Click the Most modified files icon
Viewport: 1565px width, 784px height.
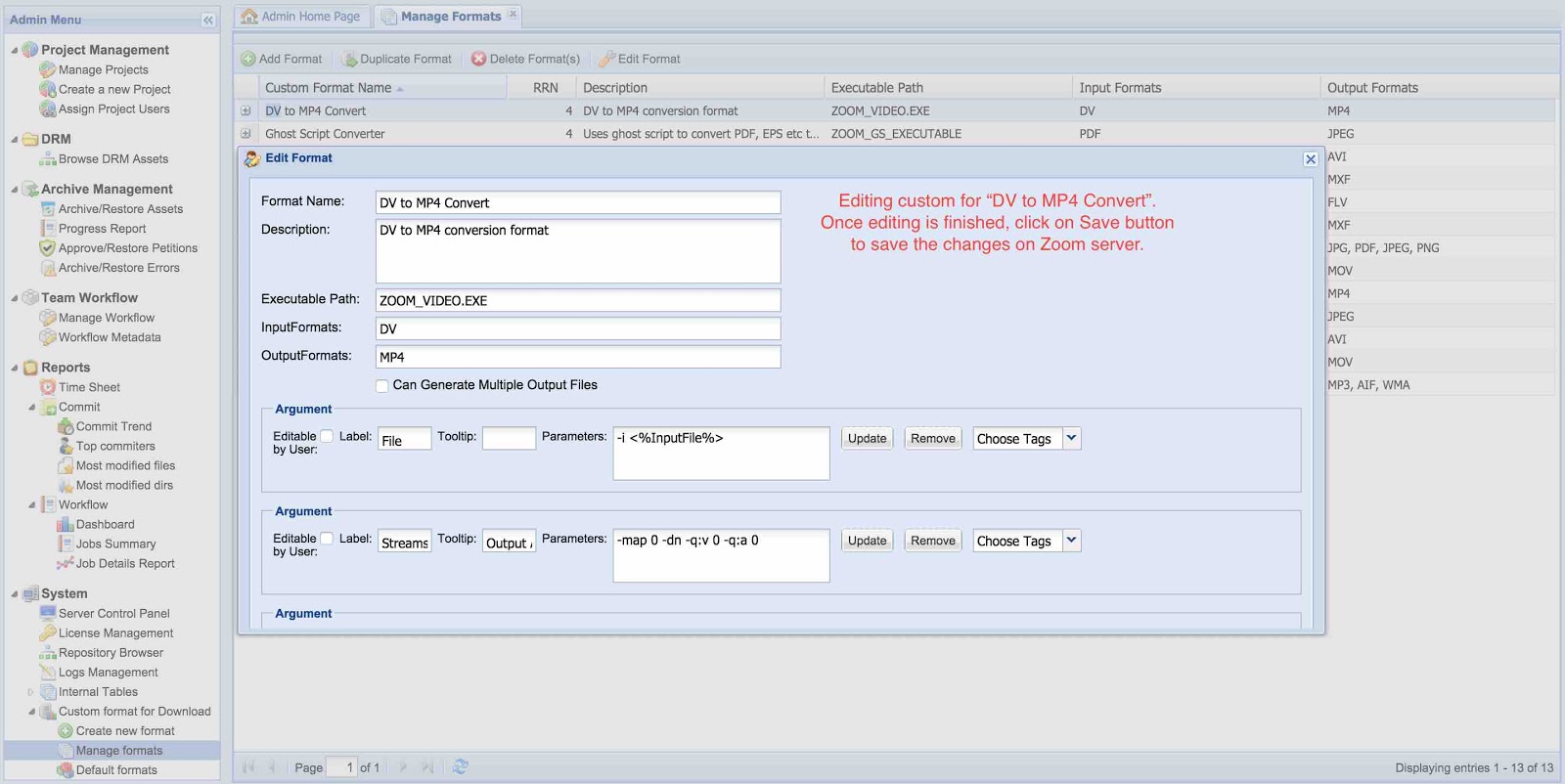tap(66, 465)
